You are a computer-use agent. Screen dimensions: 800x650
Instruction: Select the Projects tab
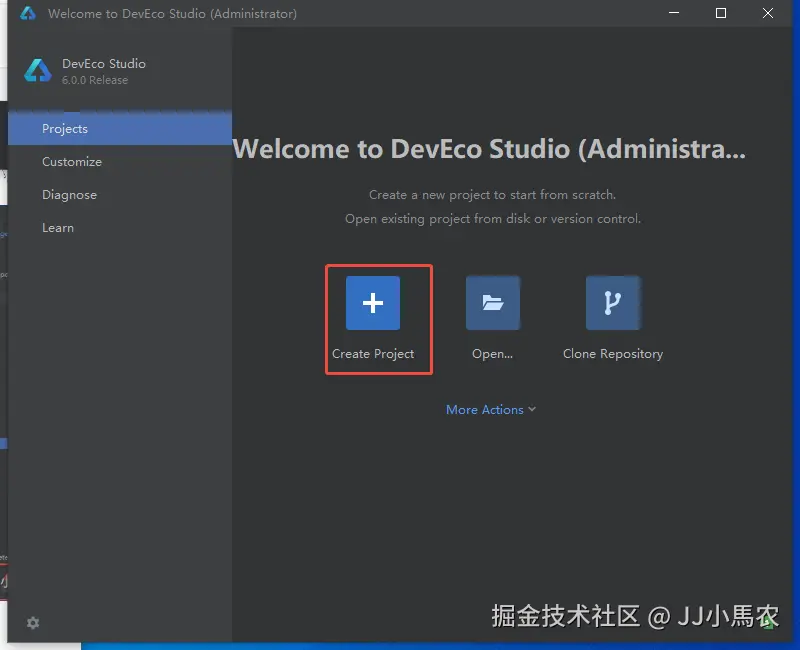pyautogui.click(x=120, y=129)
